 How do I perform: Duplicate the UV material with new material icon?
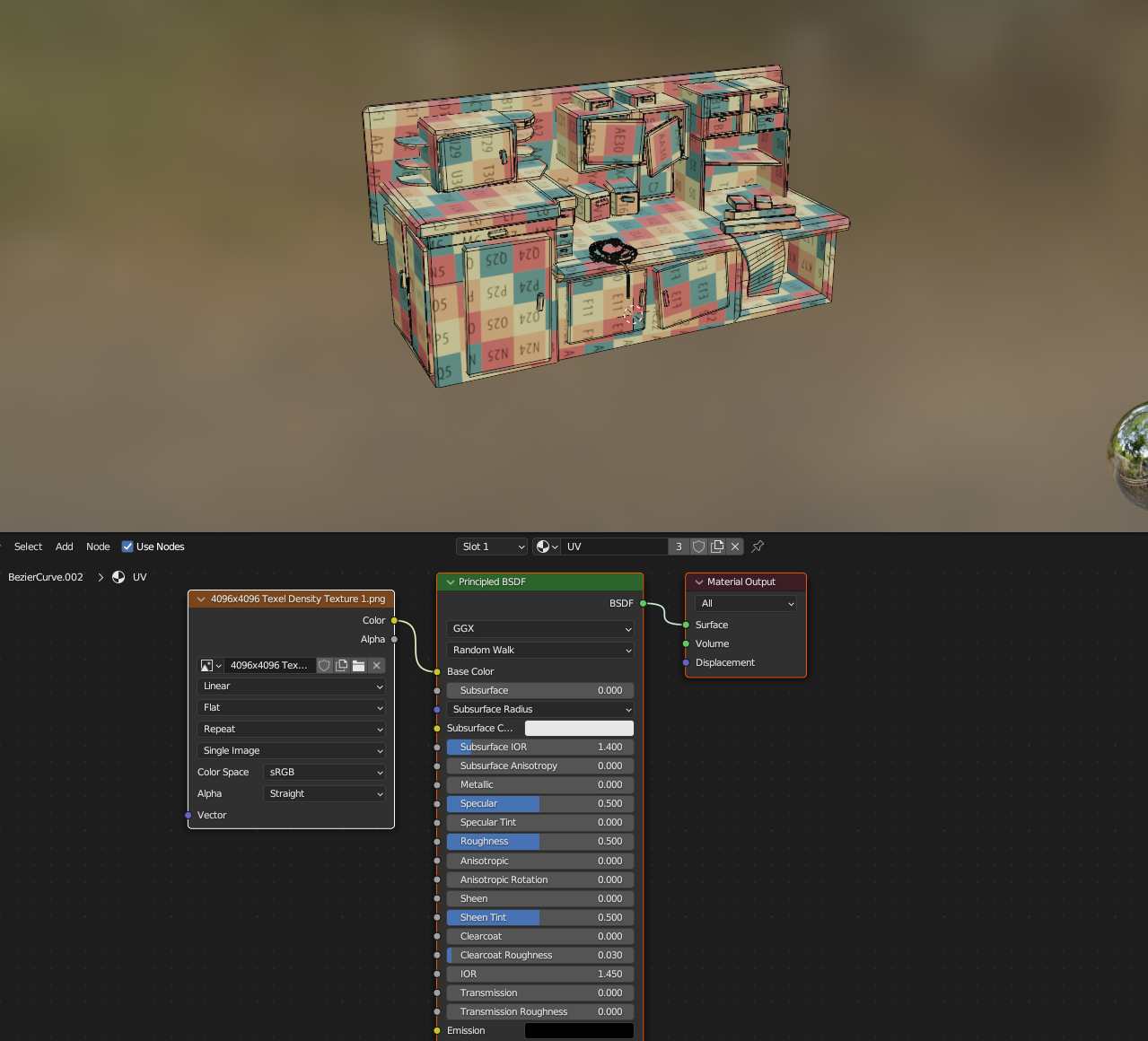[717, 547]
